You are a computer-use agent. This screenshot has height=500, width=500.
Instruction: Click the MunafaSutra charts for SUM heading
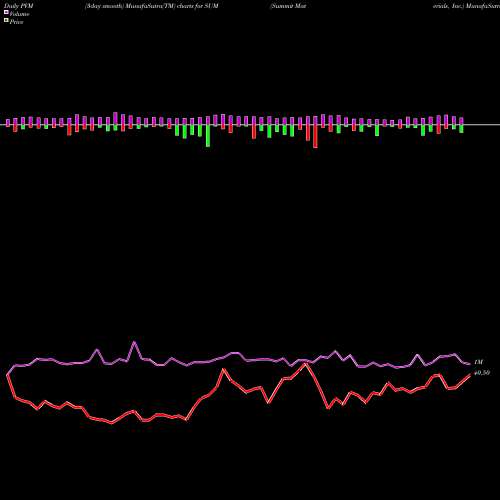coord(152,6)
